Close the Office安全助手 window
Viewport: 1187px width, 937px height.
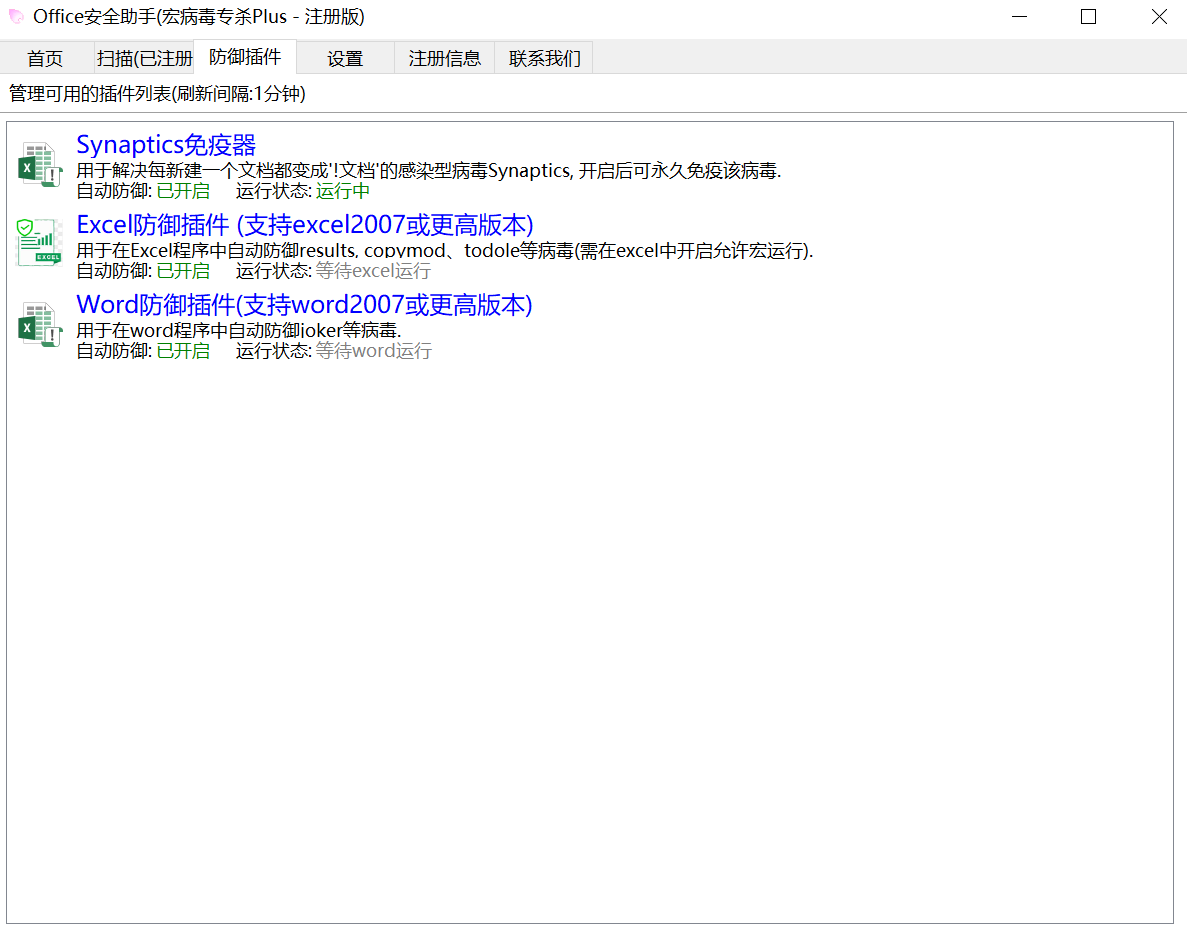tap(1159, 17)
